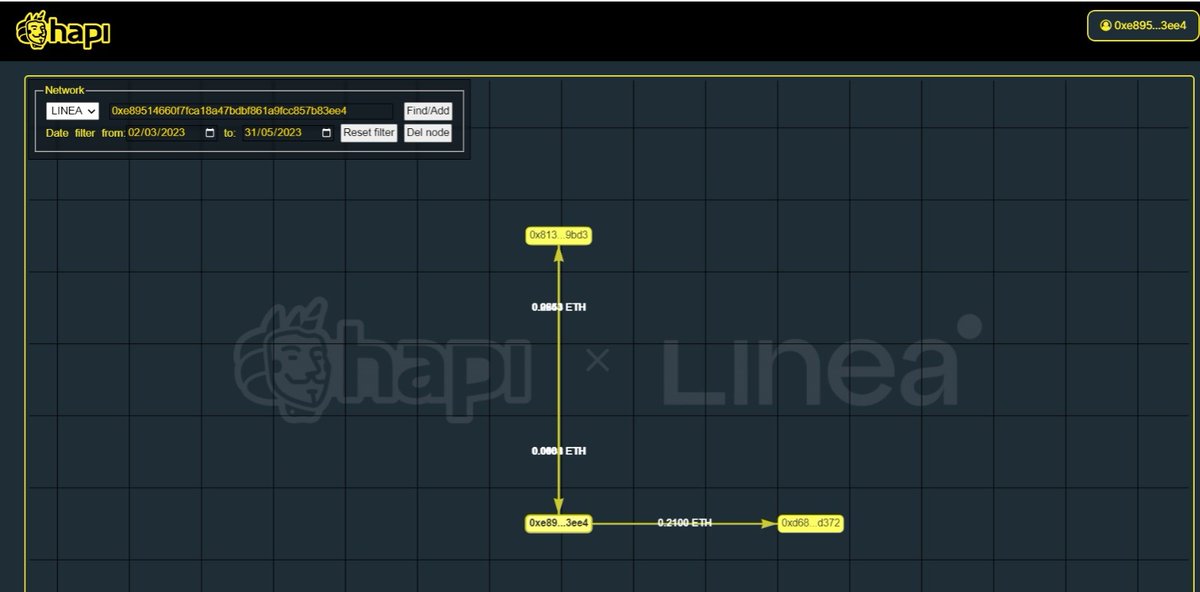Screen dimensions: 1200x592
Task: Click the to date field 31/05/2023
Action: point(288,133)
